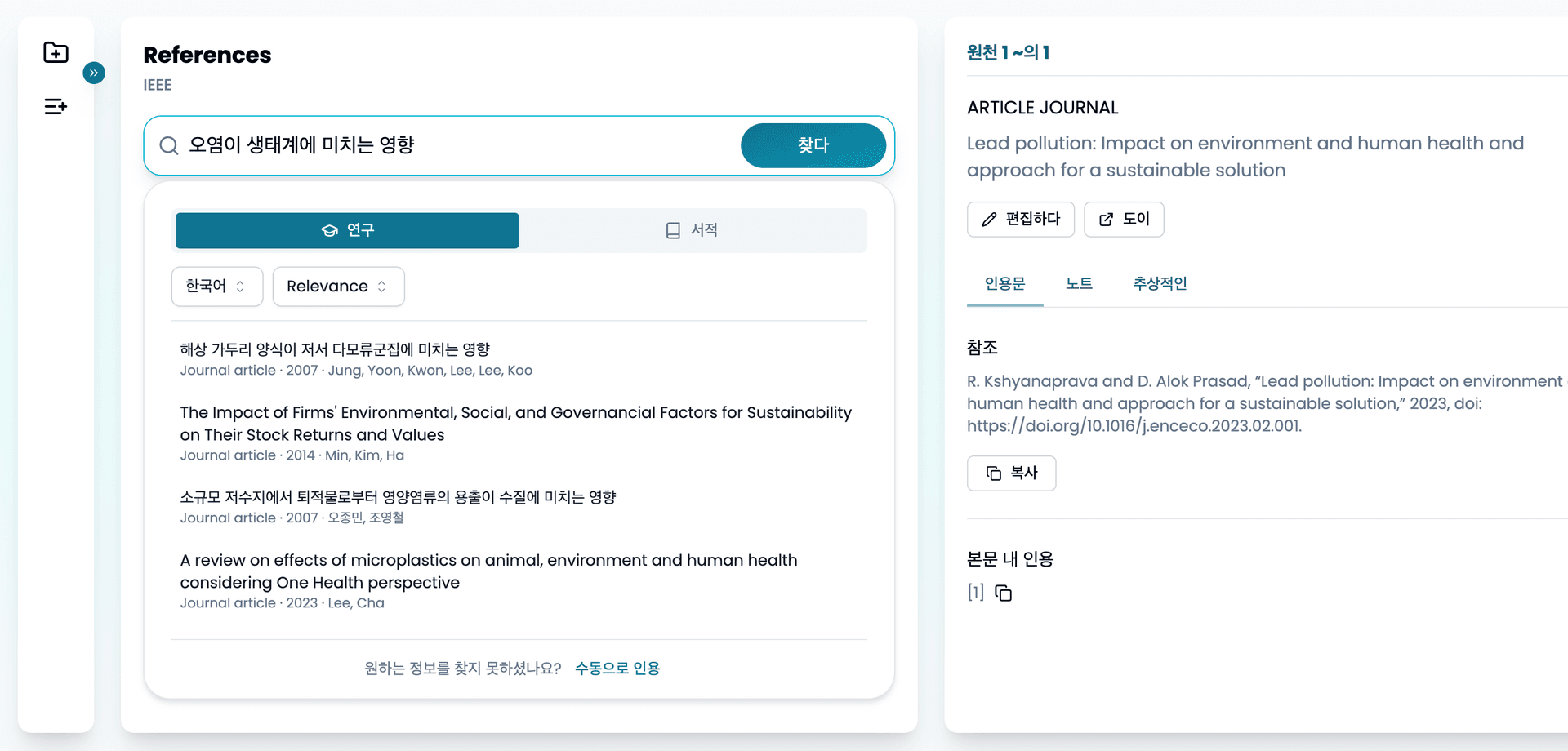Click the in-text citation [1] text
This screenshot has width=1568, height=751.
976,593
